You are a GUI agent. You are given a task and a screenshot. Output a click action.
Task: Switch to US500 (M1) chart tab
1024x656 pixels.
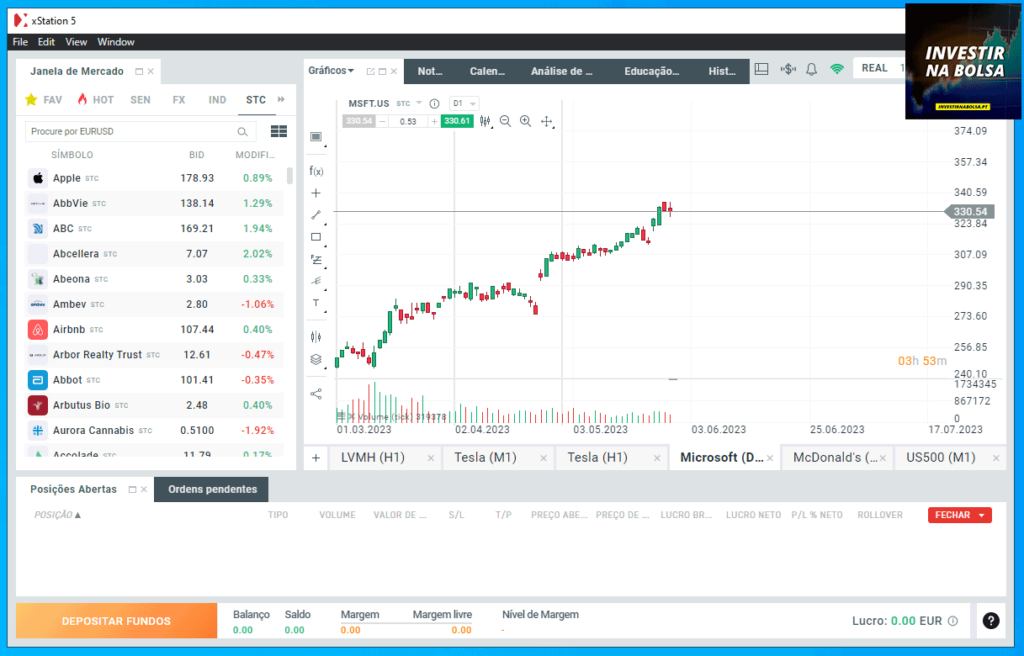tap(940, 457)
